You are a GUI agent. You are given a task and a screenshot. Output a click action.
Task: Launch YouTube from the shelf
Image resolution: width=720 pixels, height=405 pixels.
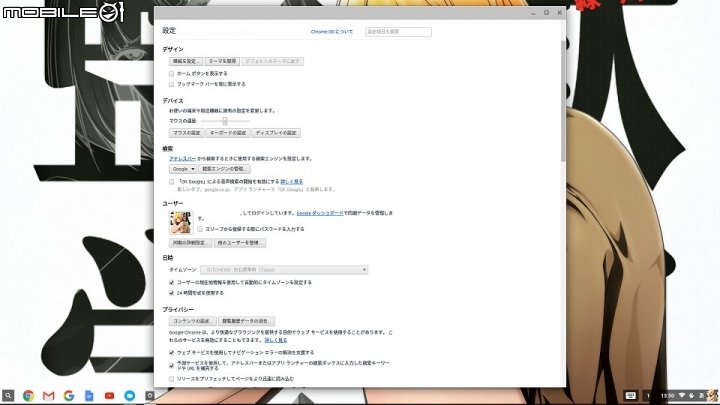click(109, 395)
